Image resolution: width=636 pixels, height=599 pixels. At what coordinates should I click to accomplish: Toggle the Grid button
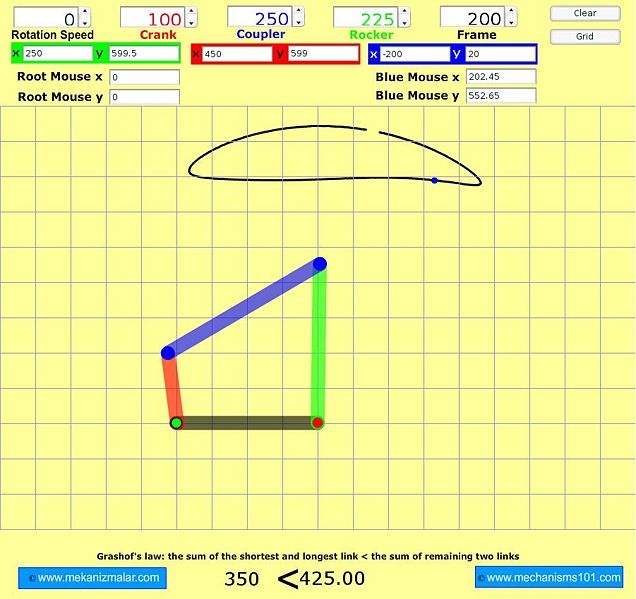click(x=585, y=36)
